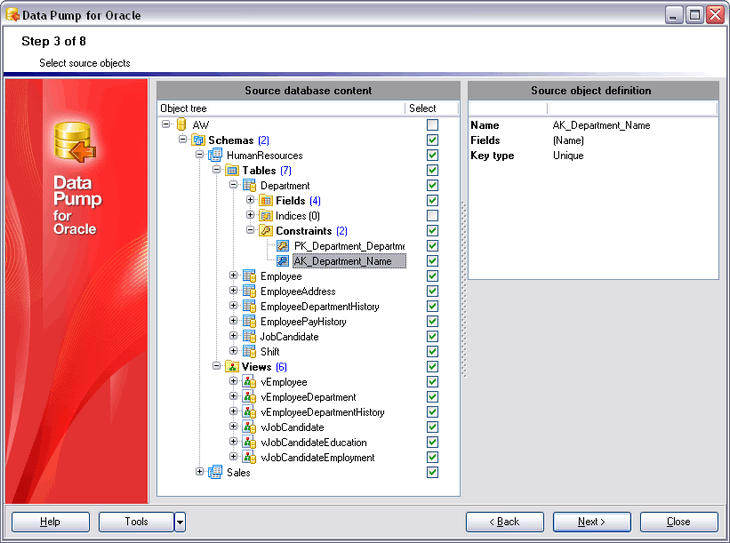
Task: Enable the Indices (0) checkbox
Action: click(x=433, y=216)
